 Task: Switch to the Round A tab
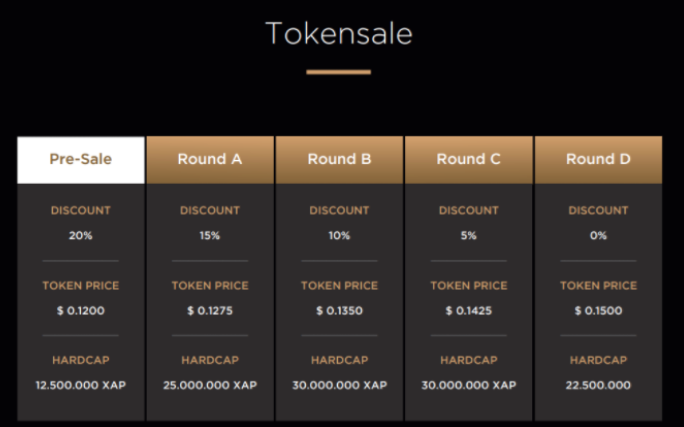pos(210,159)
